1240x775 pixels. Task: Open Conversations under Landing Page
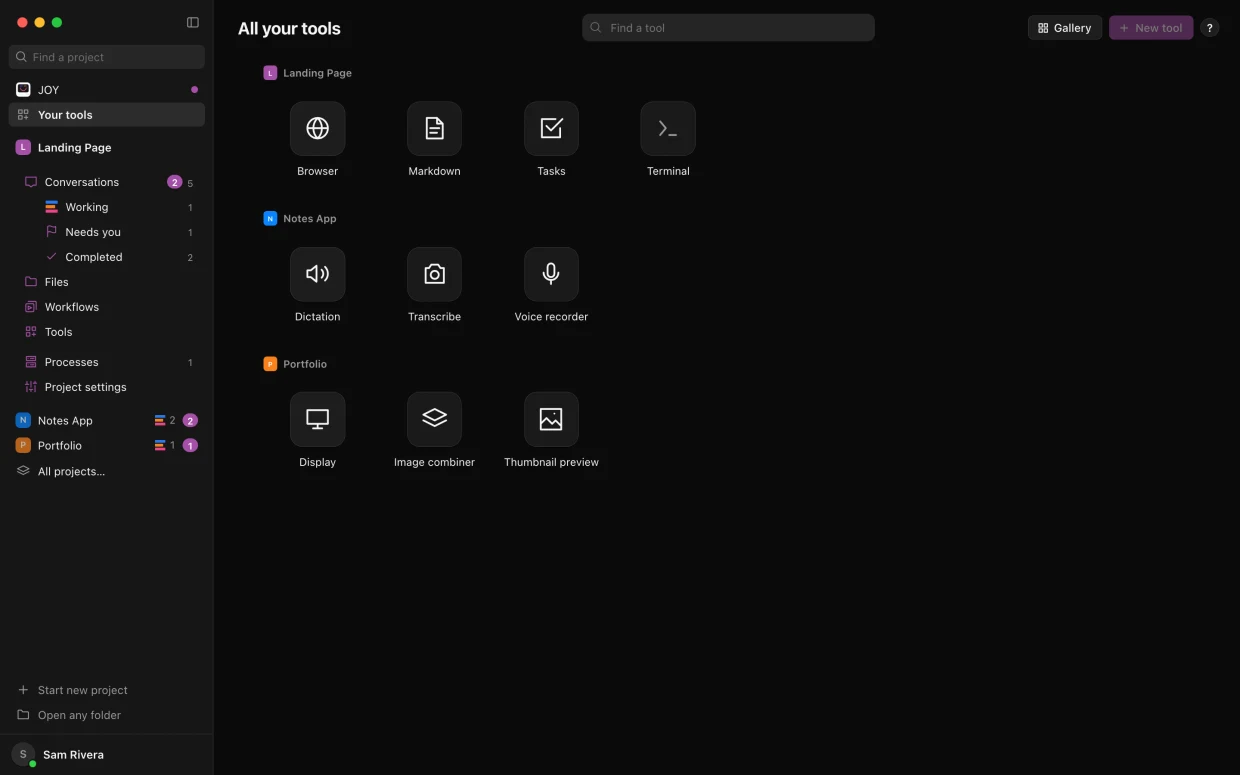coord(107,182)
